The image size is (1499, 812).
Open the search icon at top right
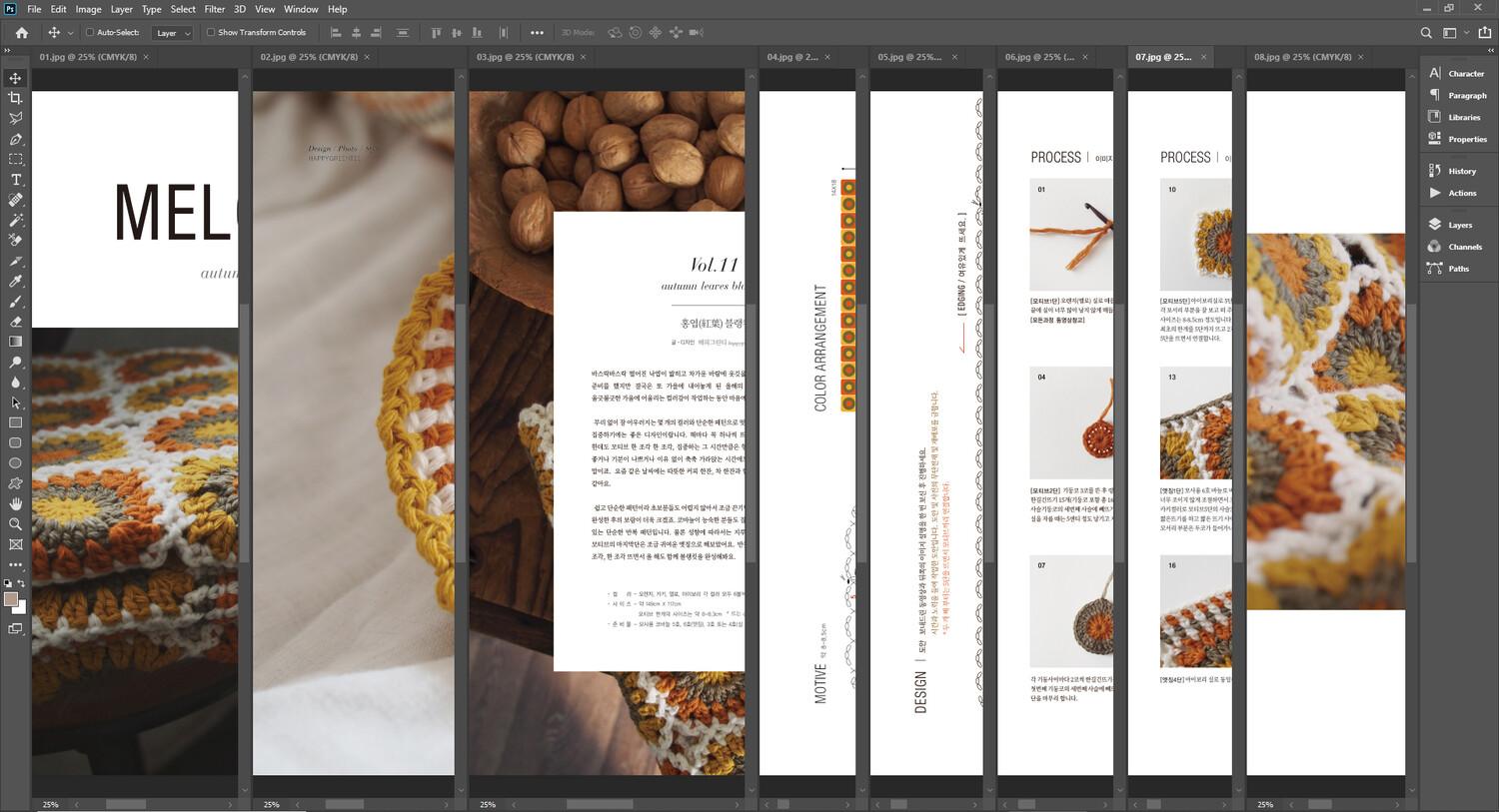pos(1426,33)
